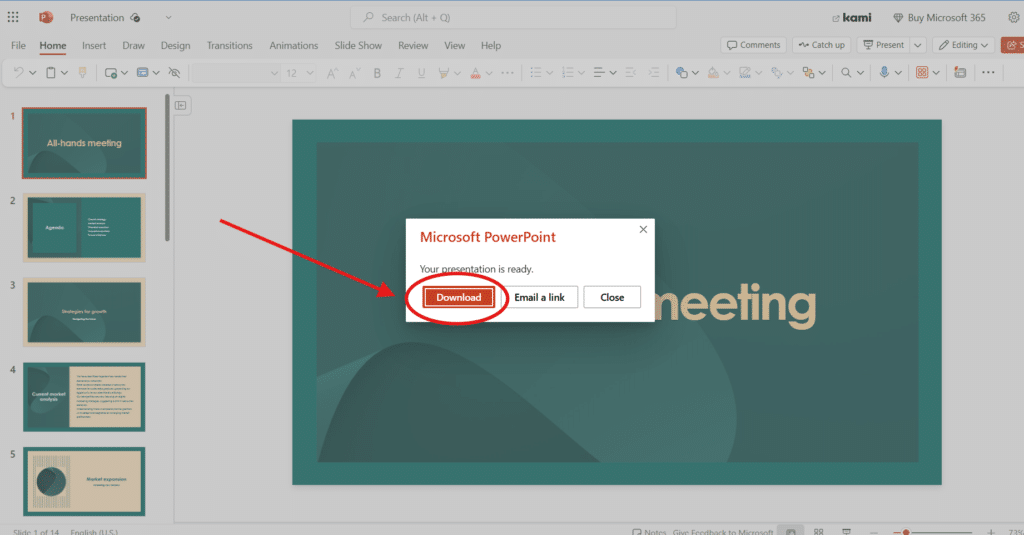
Task: Expand the New Slide dropdown arrow
Action: 124,73
